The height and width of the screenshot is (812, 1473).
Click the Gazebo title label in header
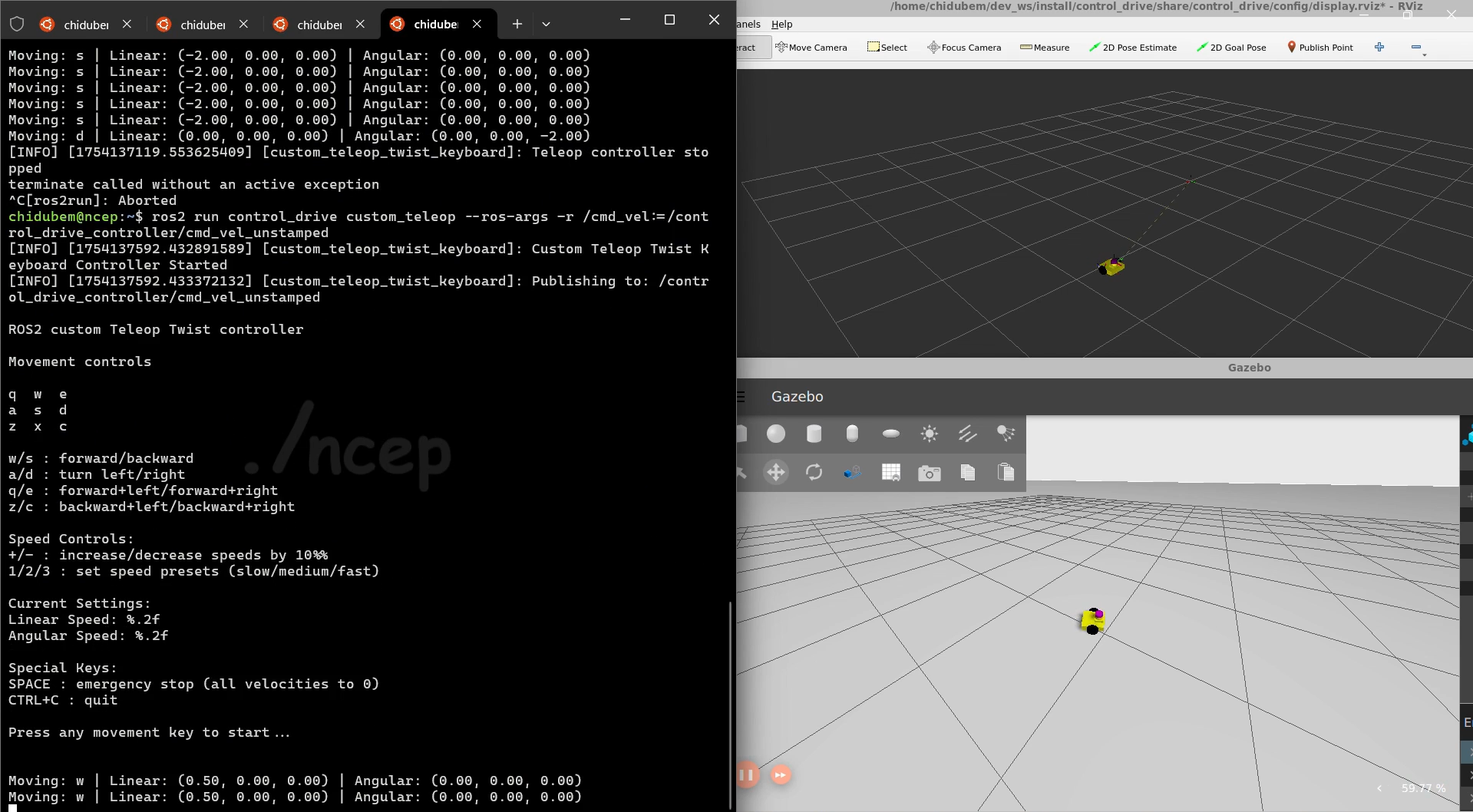797,397
